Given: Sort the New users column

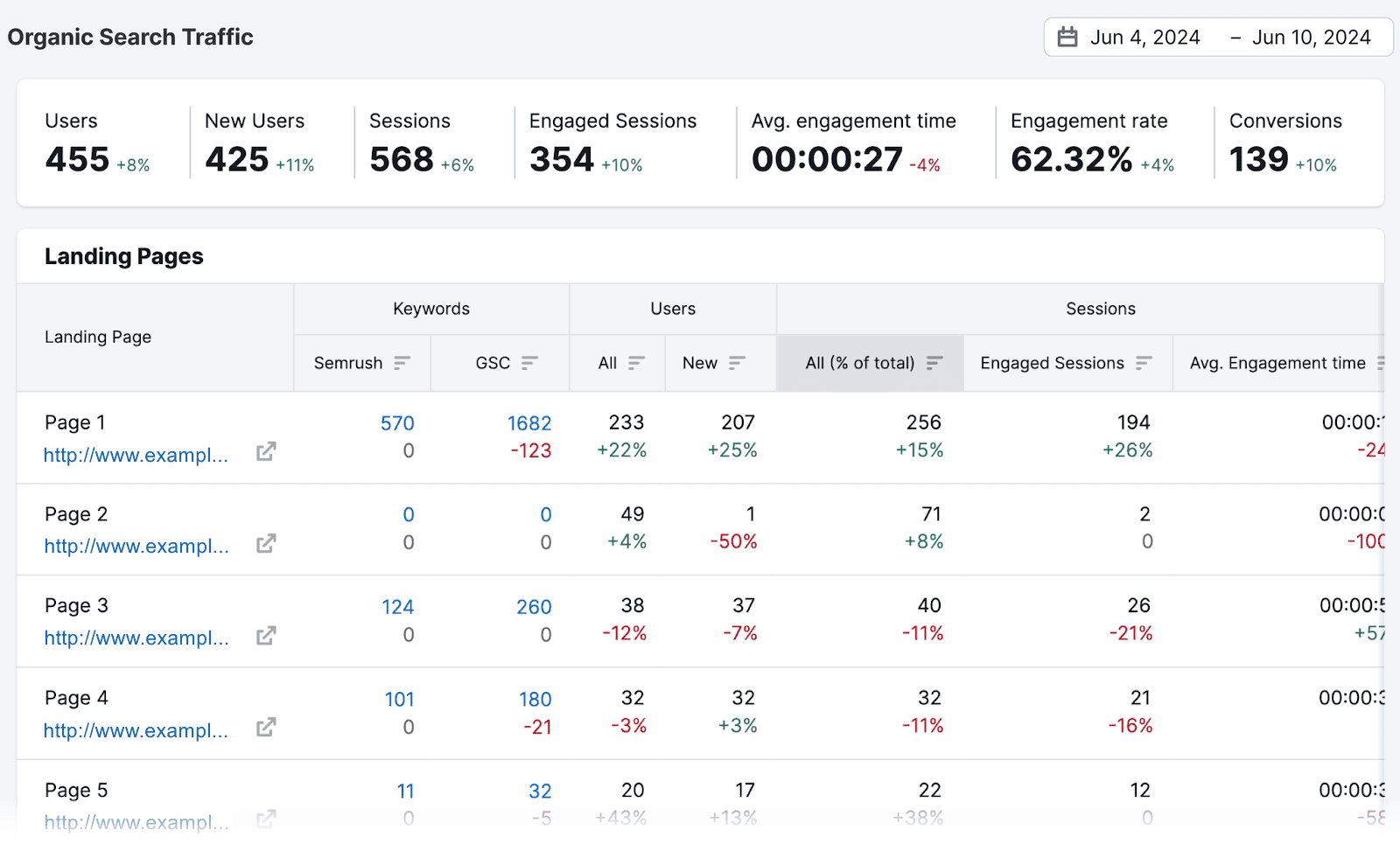Looking at the screenshot, I should [739, 362].
